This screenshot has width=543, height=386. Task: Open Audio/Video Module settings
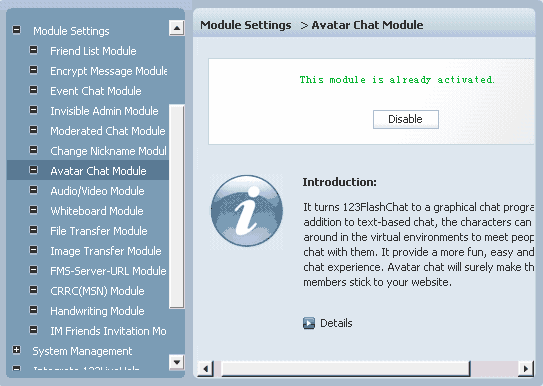[97, 191]
